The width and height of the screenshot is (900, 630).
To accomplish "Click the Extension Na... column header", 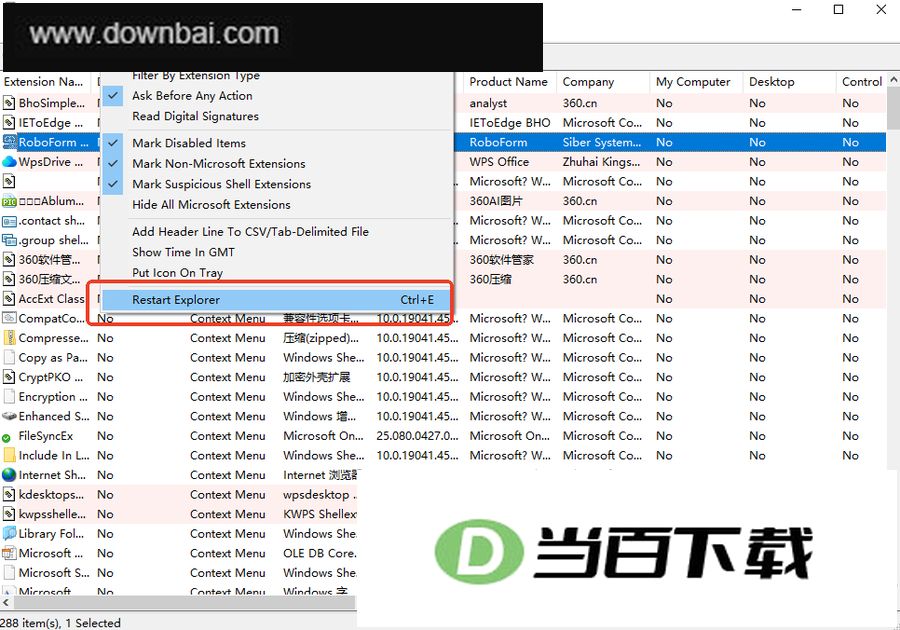I will pos(45,82).
